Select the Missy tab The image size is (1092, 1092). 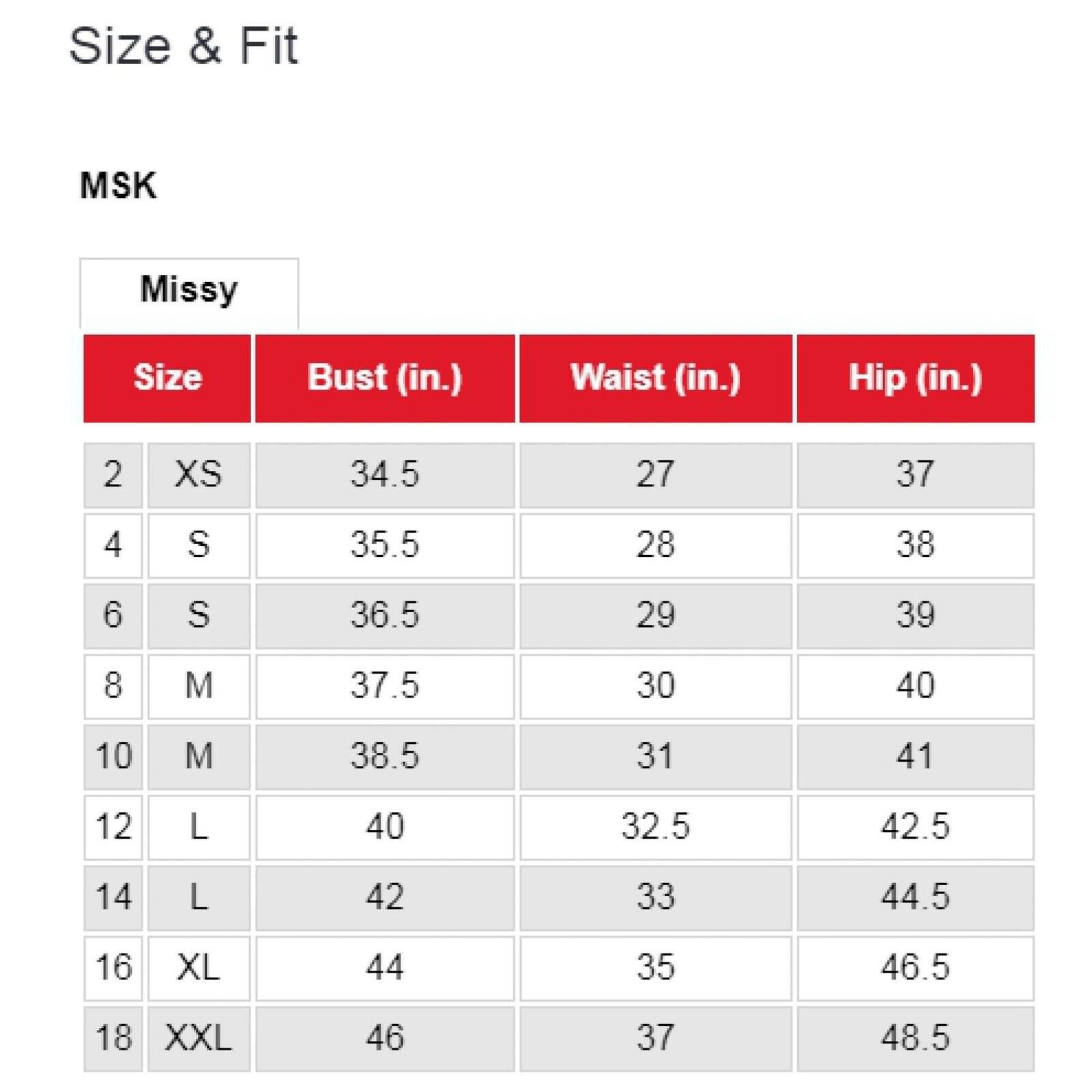coord(189,293)
